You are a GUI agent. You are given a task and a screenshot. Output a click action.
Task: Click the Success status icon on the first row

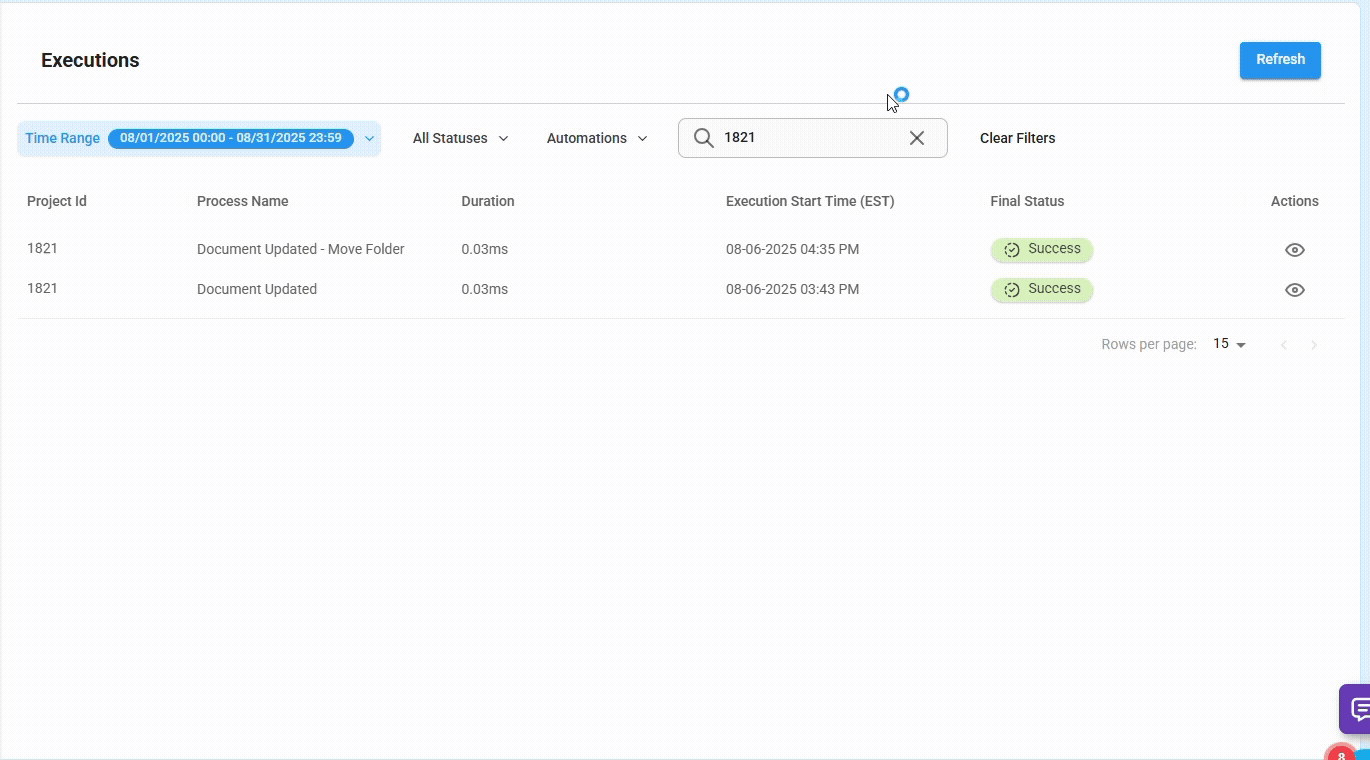tap(1012, 249)
